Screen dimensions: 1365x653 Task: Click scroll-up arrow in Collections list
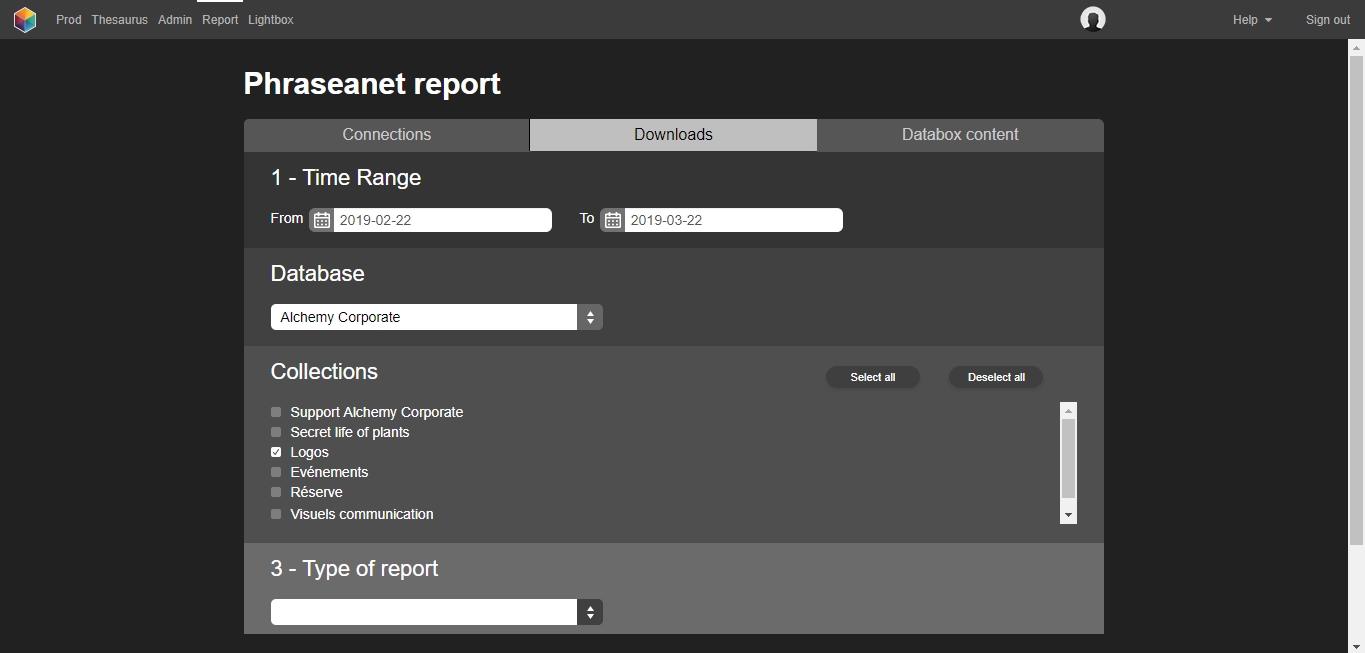tap(1068, 411)
